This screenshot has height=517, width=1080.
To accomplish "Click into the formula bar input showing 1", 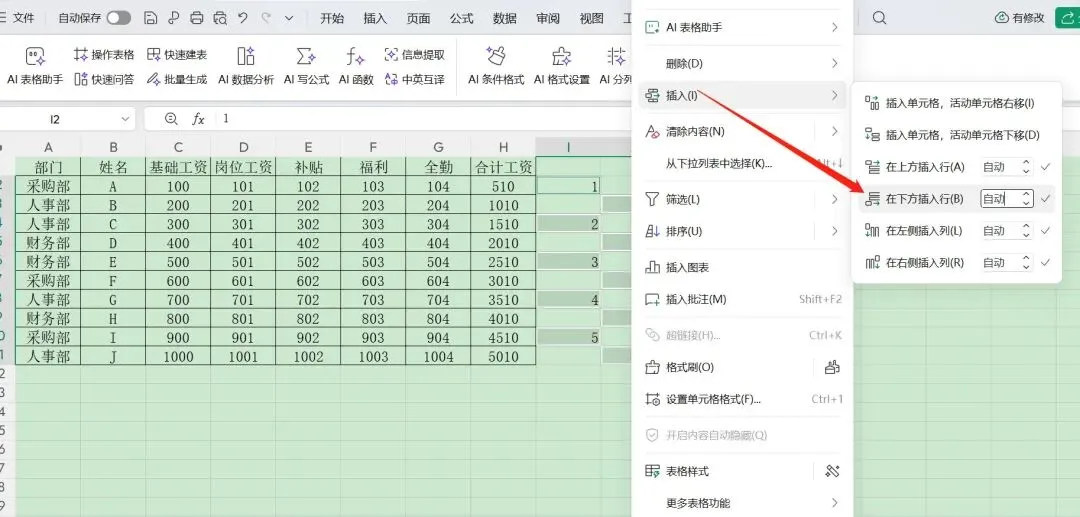I will (424, 119).
